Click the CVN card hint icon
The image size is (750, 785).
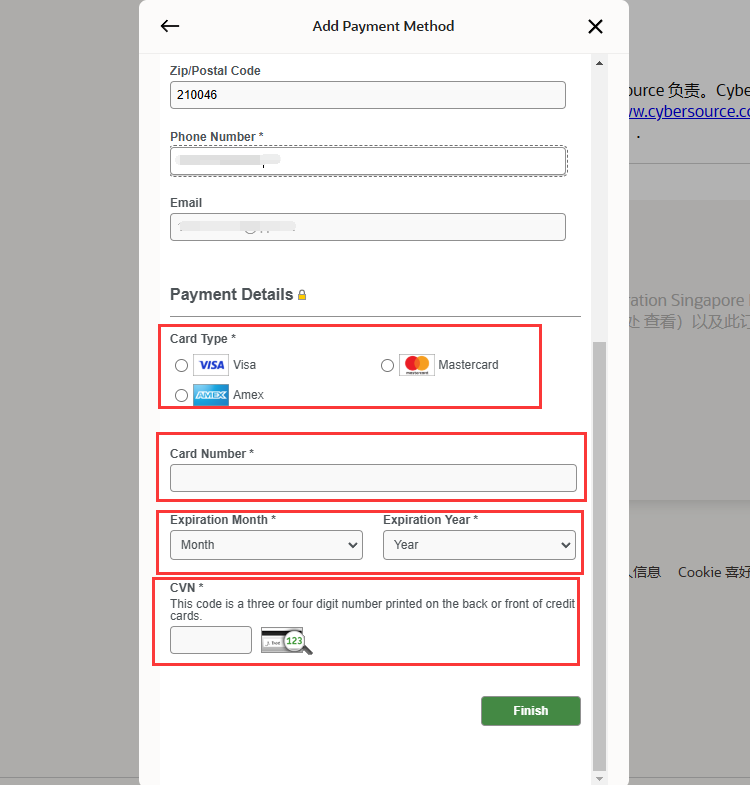click(286, 640)
